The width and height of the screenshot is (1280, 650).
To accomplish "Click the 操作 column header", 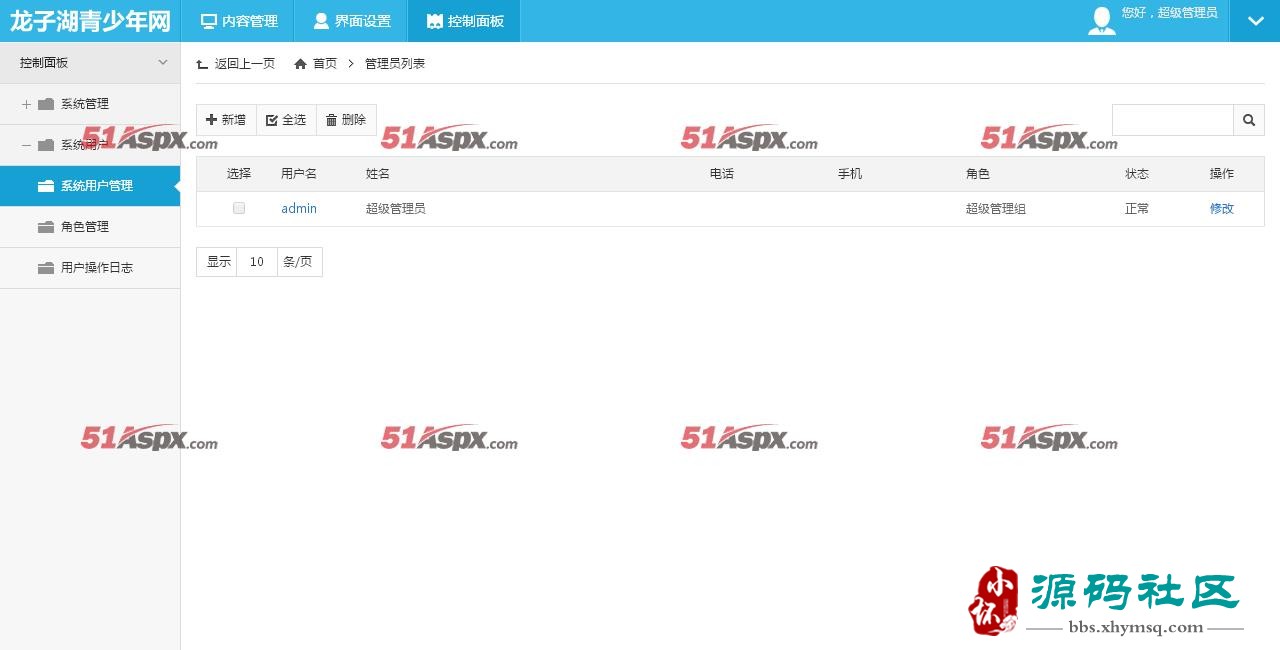I will click(x=1222, y=173).
